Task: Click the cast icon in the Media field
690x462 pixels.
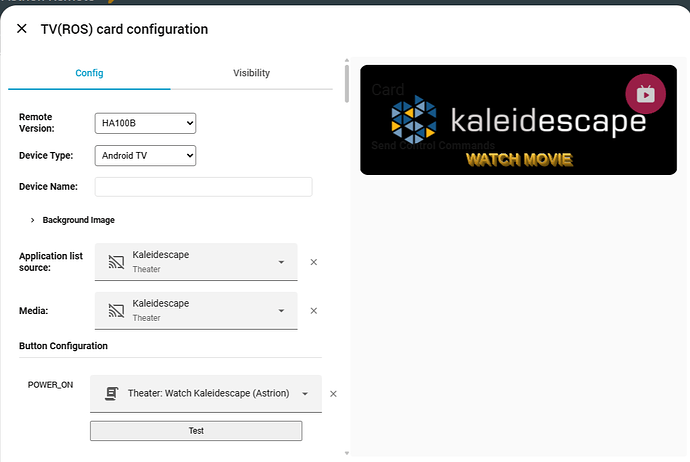Action: click(116, 311)
